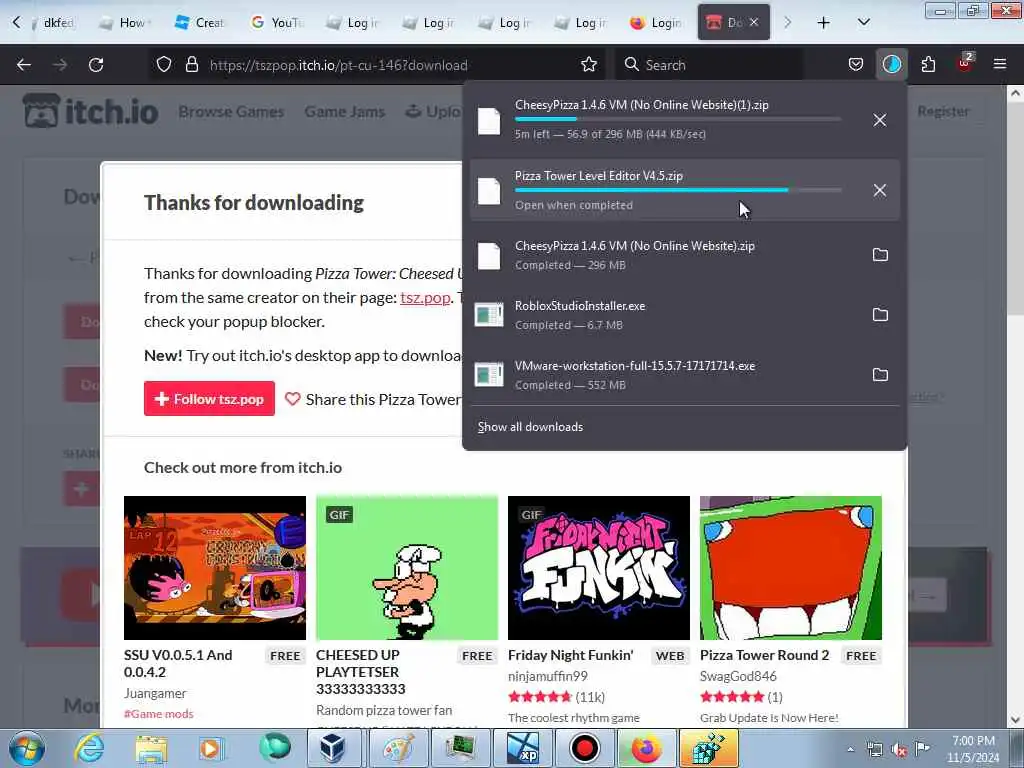The width and height of the screenshot is (1024, 768).
Task: Cancel the CheesyPizza (1).zip download
Action: pos(880,120)
